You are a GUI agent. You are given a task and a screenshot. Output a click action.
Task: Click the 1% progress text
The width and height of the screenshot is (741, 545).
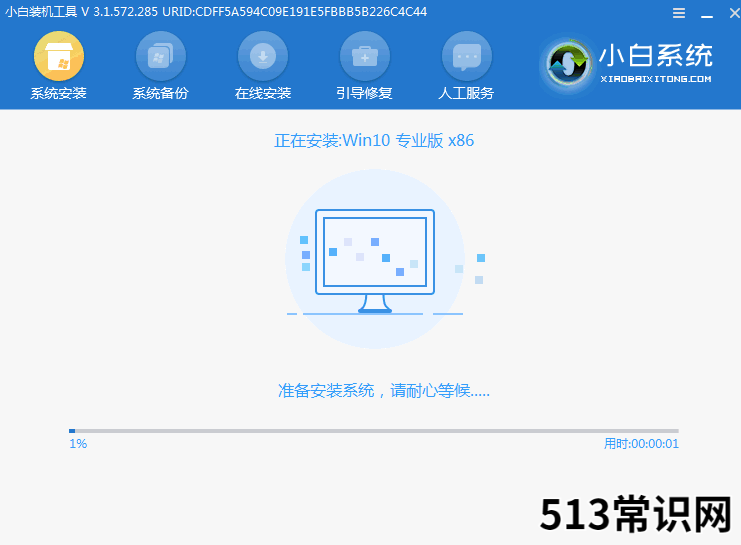(78, 444)
